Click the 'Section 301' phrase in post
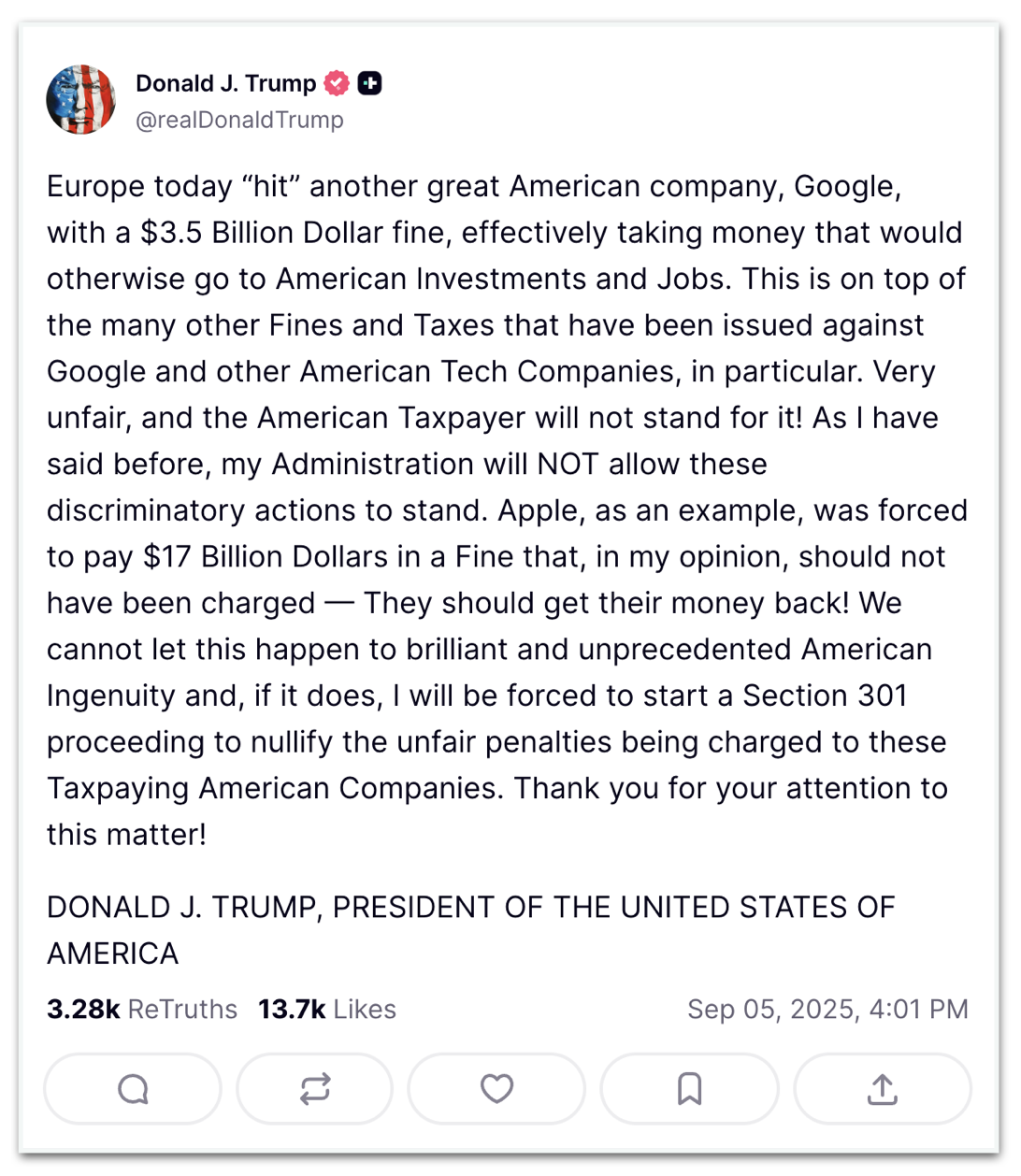Viewport: 1021px width, 1176px height. click(x=825, y=696)
